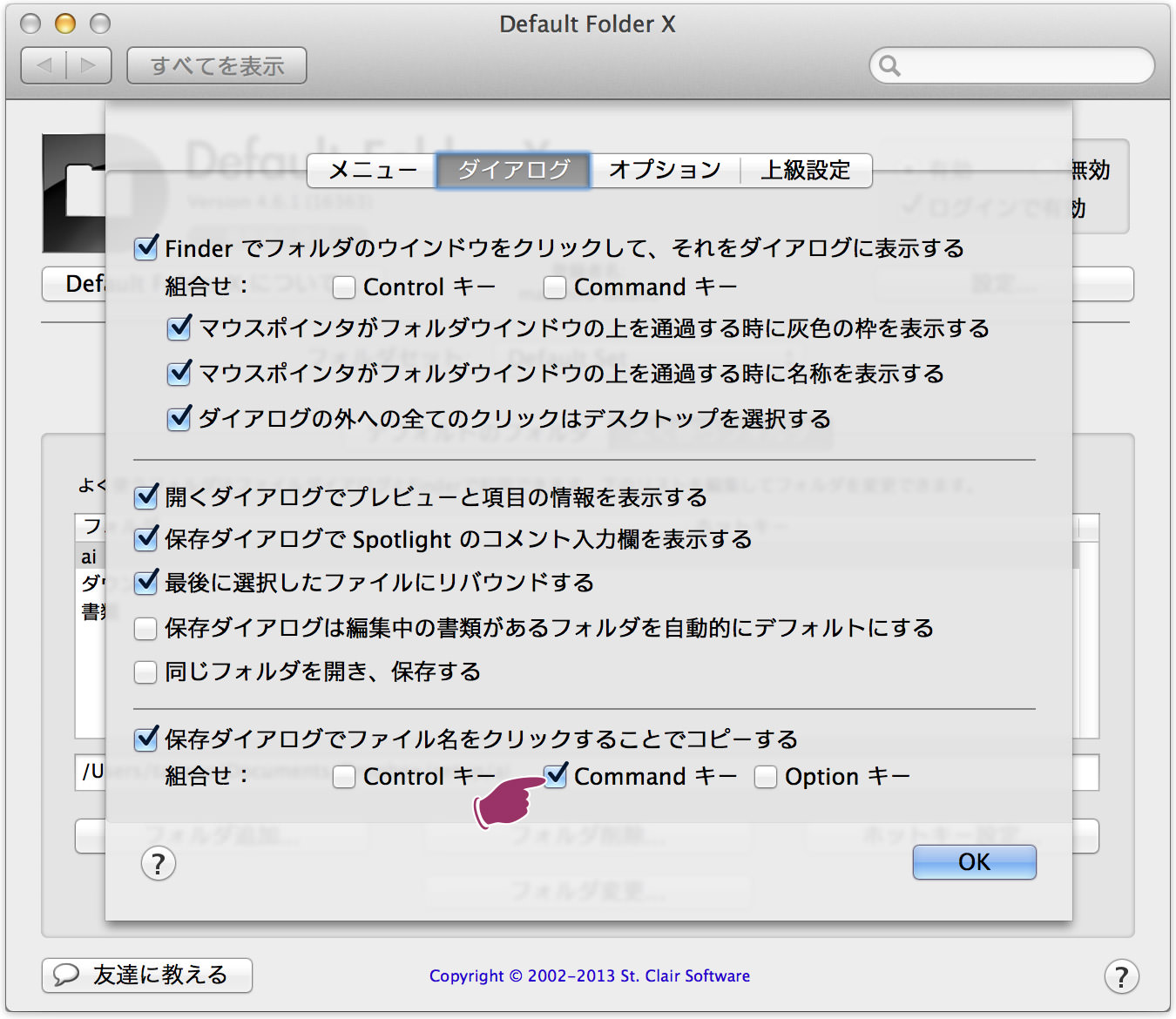This screenshot has width=1176, height=1019.
Task: Click the speech bubble icon on 友達に教える
Action: click(66, 975)
